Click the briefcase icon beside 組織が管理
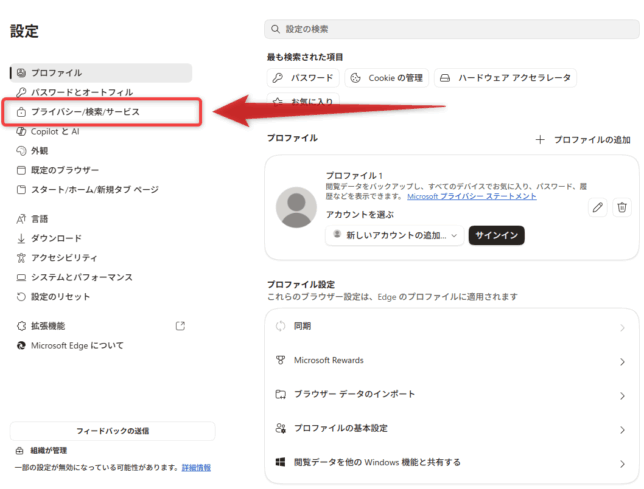The image size is (644, 489). [19, 451]
